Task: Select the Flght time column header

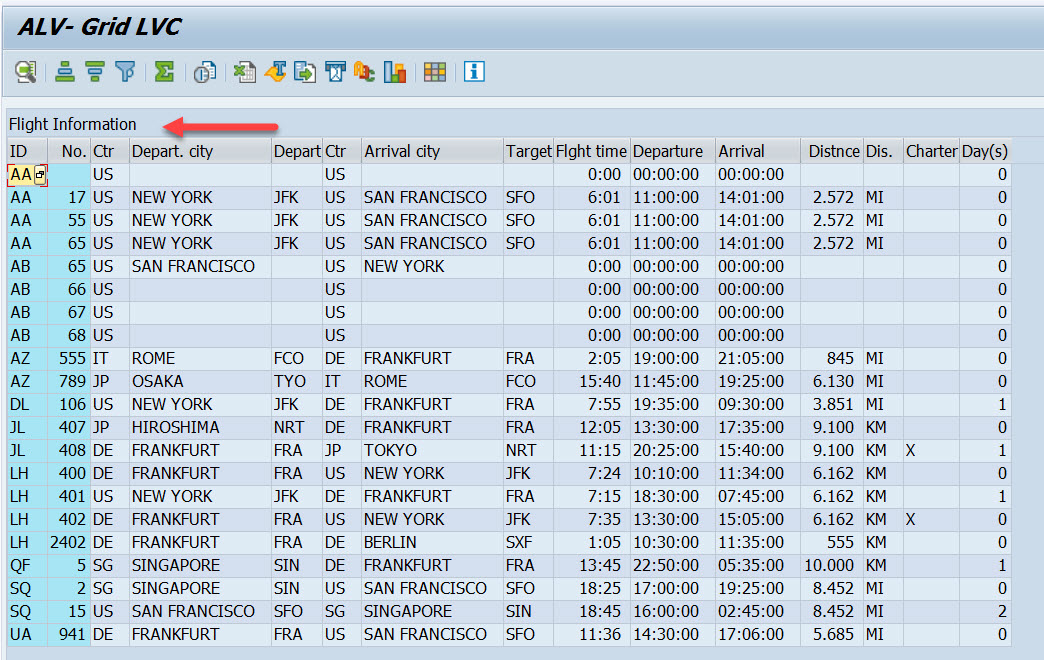Action: 590,150
